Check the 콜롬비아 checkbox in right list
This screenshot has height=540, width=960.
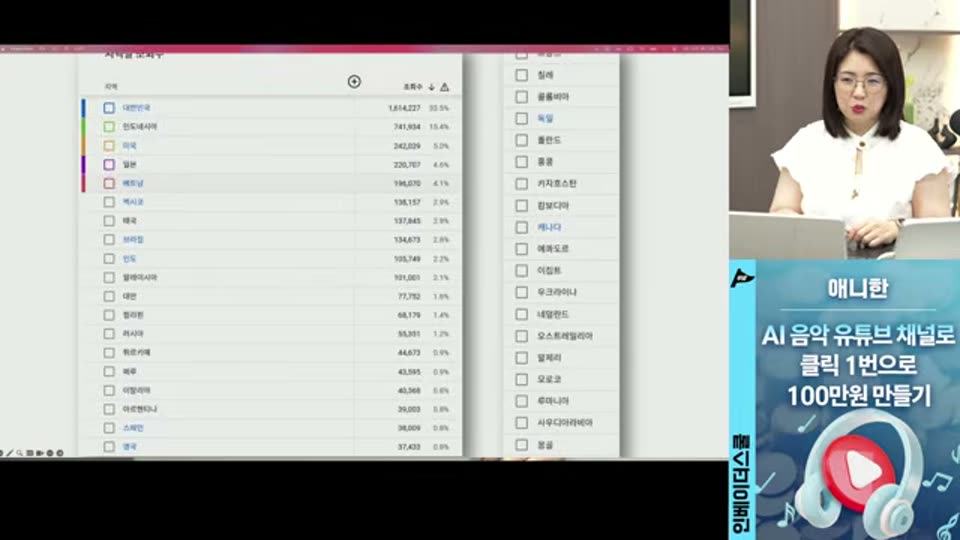(x=522, y=97)
